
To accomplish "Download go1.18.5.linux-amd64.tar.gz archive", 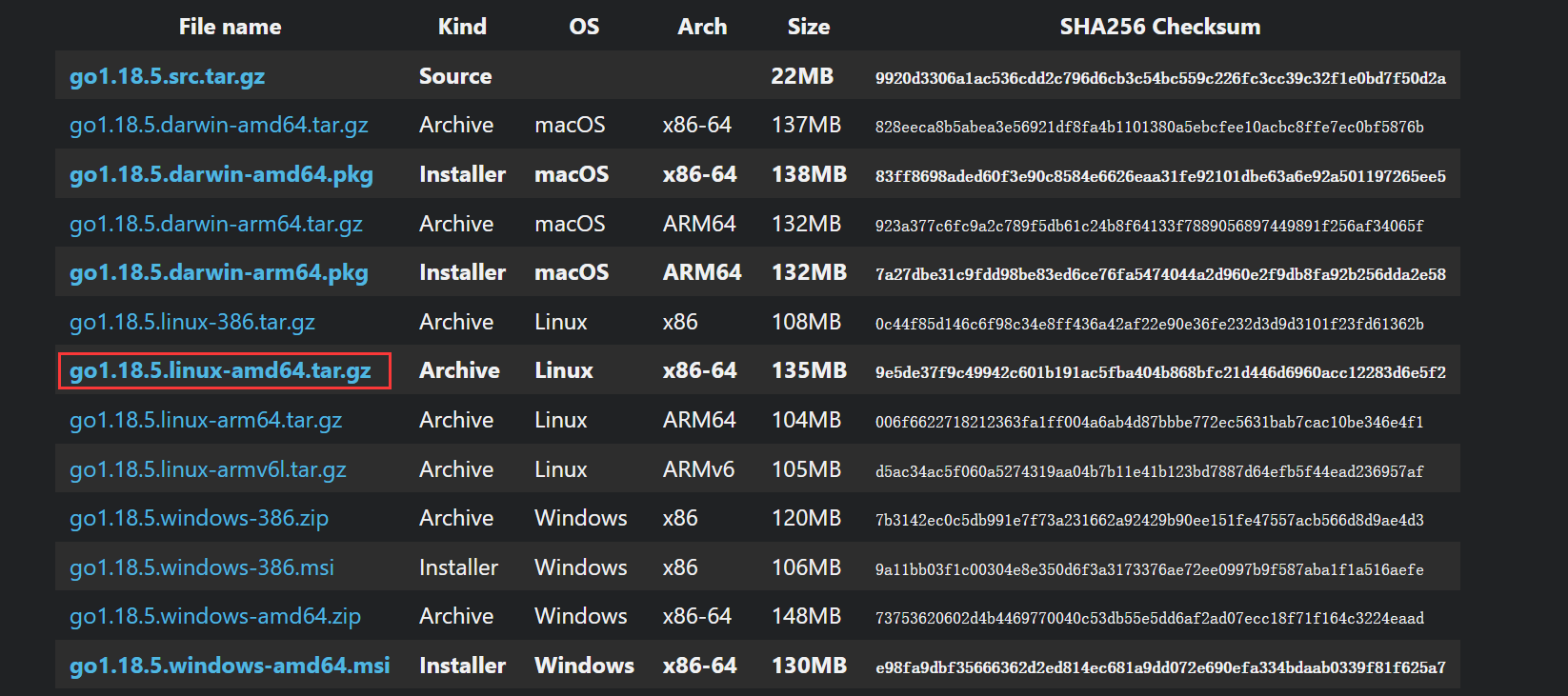I will [x=220, y=370].
